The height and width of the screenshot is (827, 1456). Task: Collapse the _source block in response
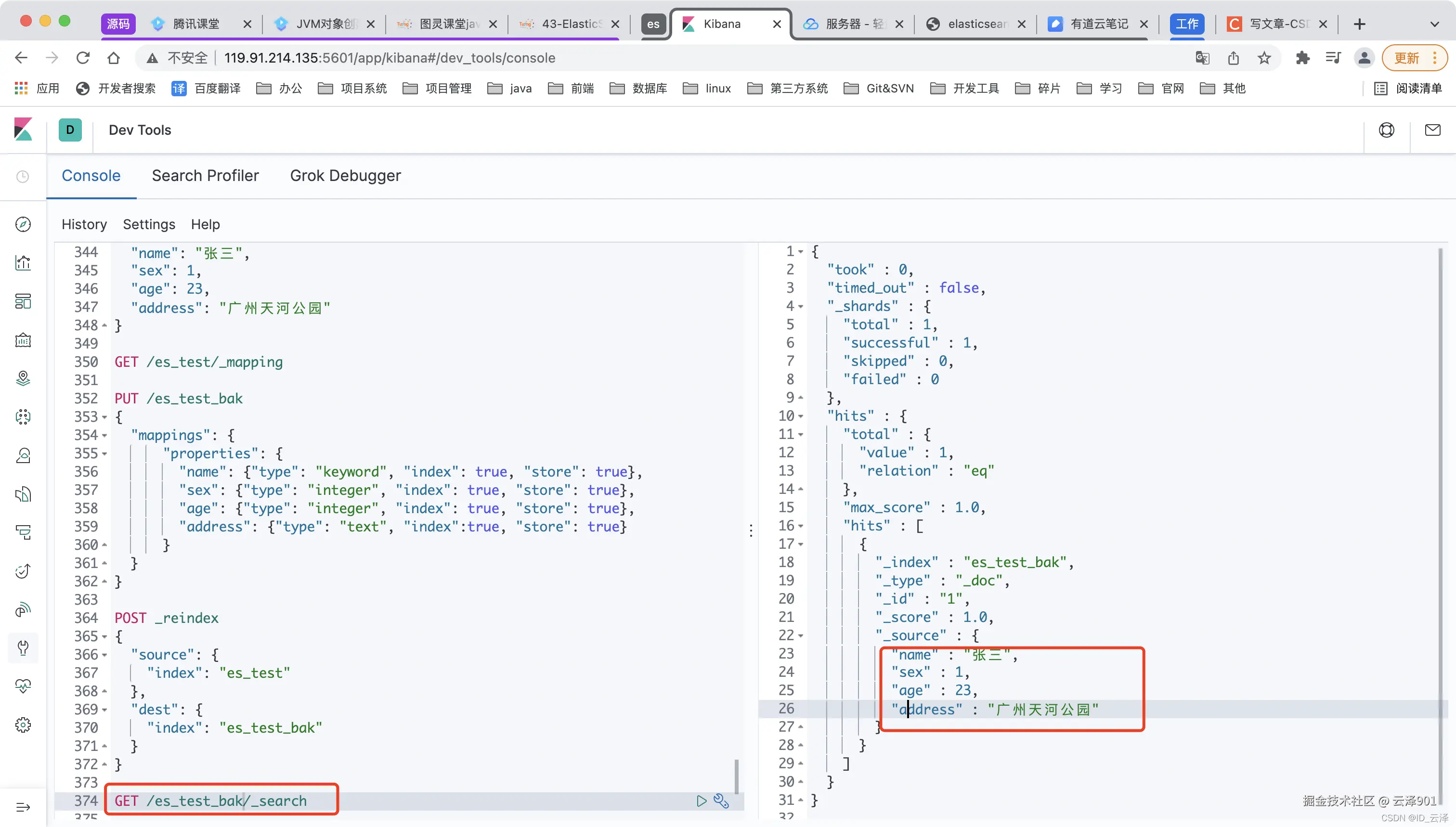click(800, 635)
